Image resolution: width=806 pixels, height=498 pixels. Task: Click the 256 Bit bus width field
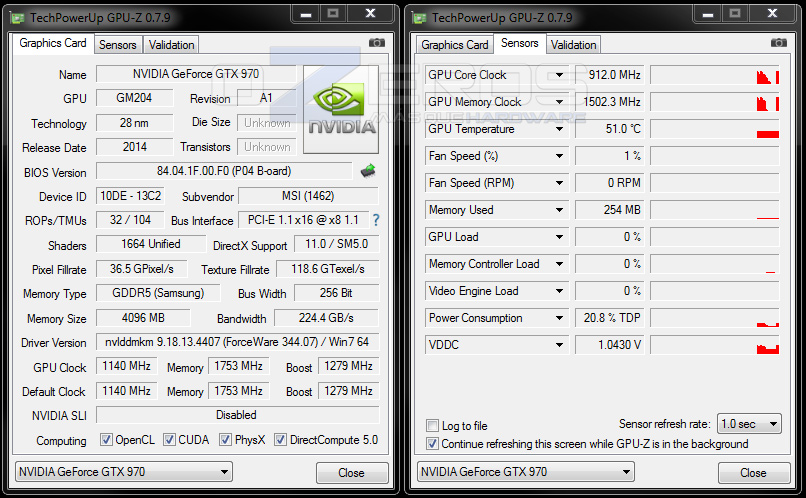[336, 293]
